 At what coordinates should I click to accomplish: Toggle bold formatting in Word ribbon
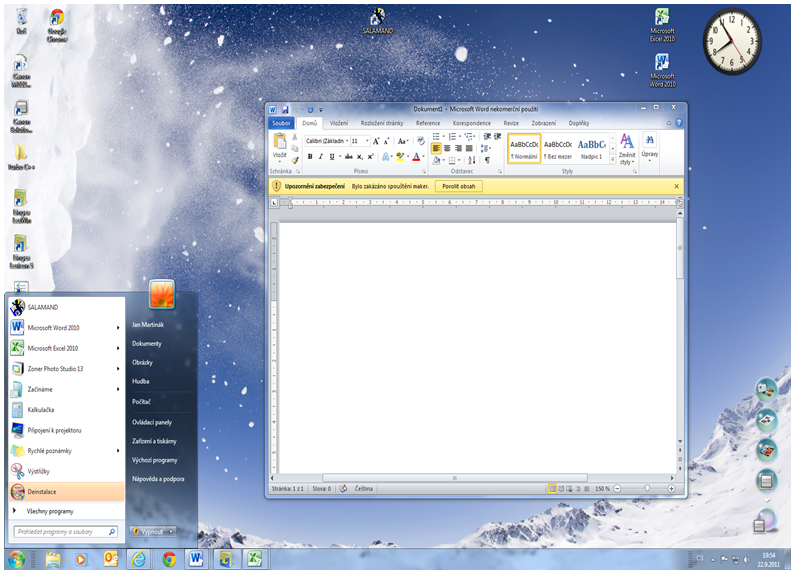(310, 157)
